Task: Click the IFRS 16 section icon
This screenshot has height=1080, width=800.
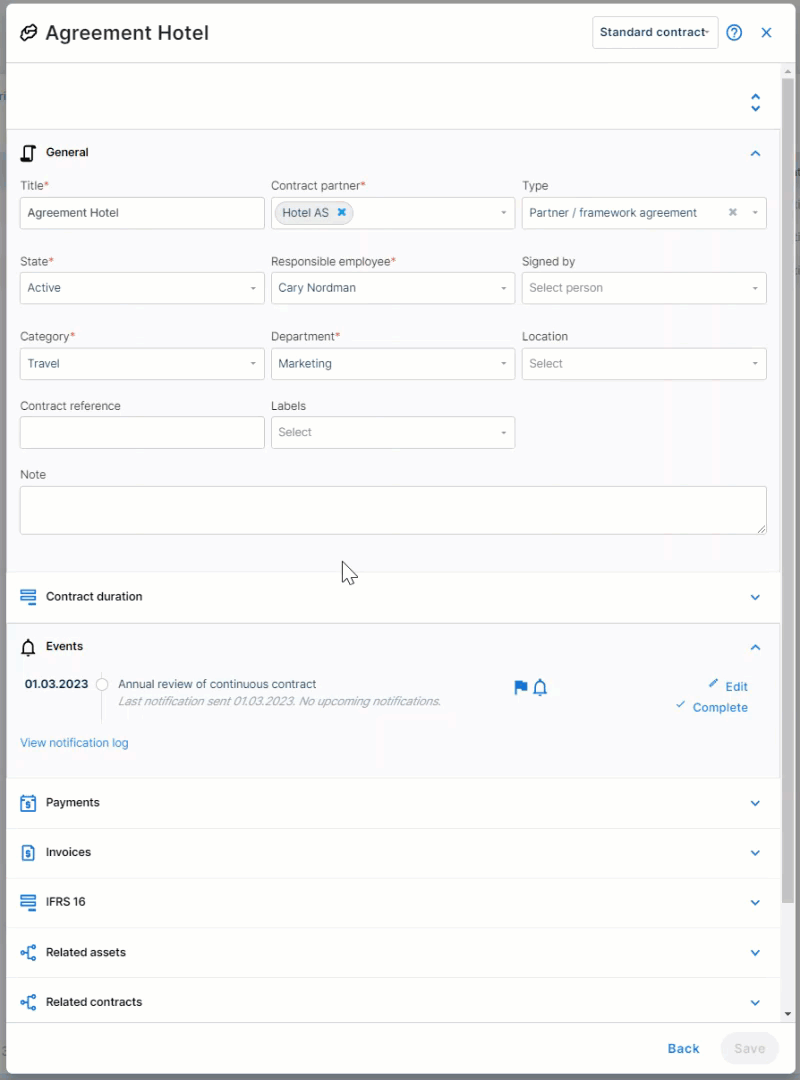Action: (x=28, y=902)
